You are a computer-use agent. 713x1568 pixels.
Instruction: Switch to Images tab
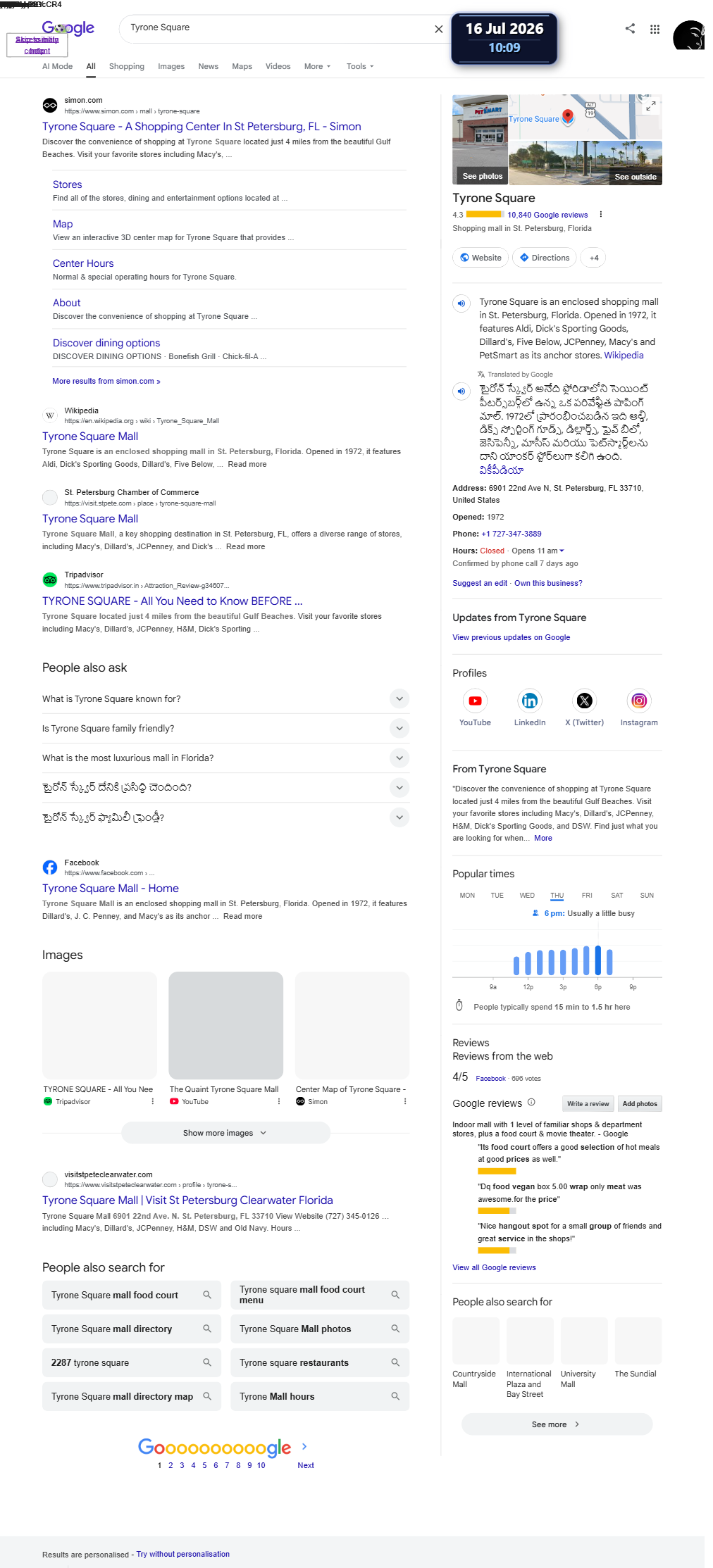click(x=171, y=66)
